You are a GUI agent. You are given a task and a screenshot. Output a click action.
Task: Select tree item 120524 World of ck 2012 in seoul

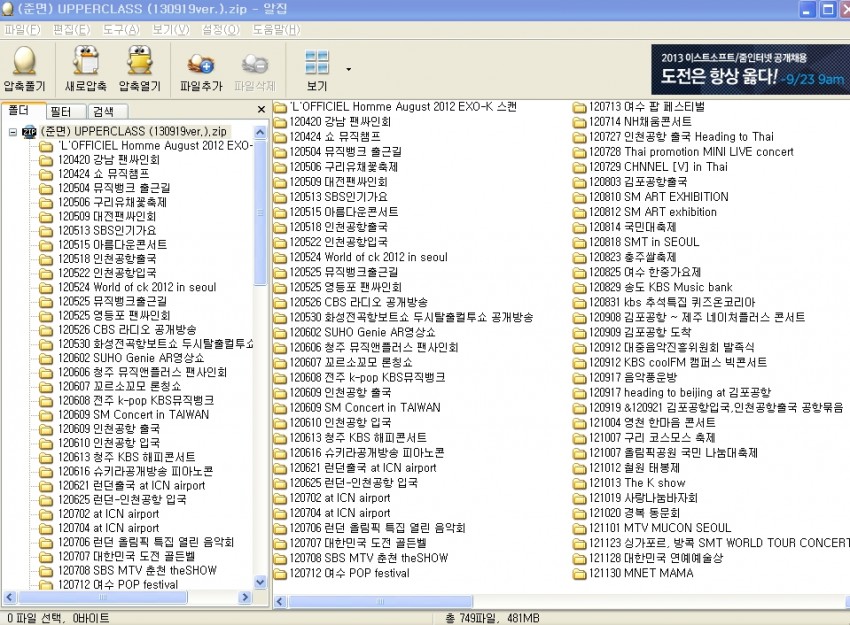pyautogui.click(x=137, y=287)
